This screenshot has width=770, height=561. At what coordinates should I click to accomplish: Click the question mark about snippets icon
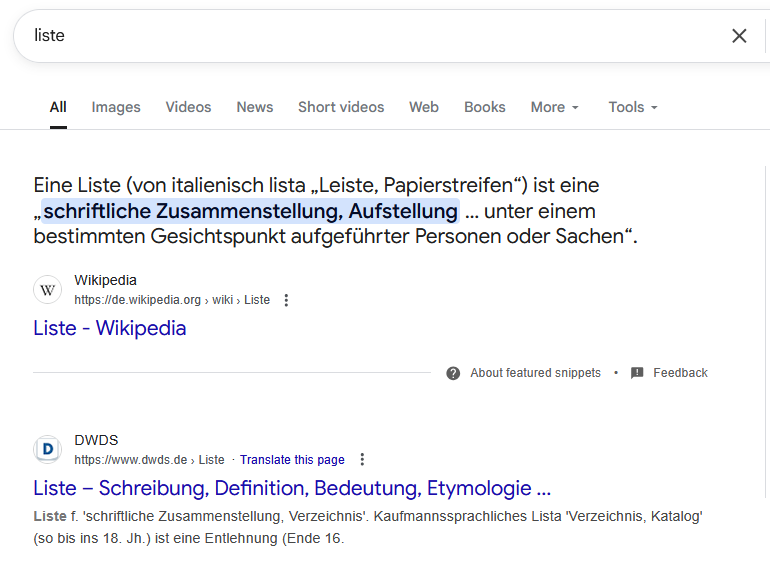click(x=453, y=373)
